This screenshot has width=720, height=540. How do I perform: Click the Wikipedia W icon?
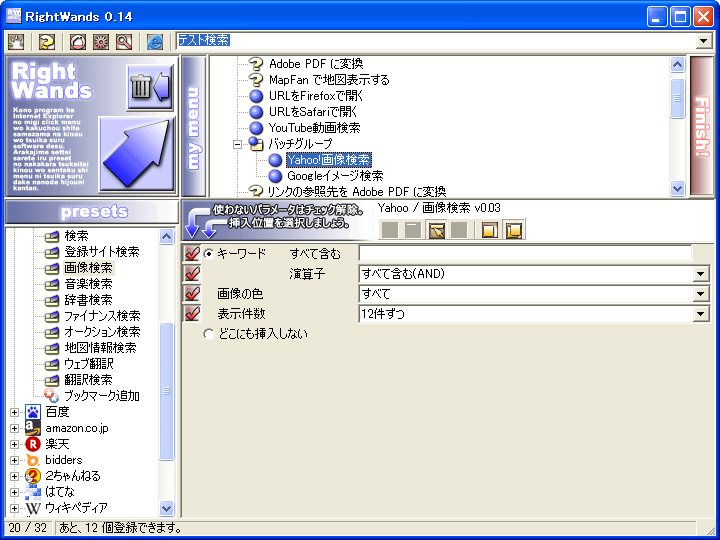[33, 508]
